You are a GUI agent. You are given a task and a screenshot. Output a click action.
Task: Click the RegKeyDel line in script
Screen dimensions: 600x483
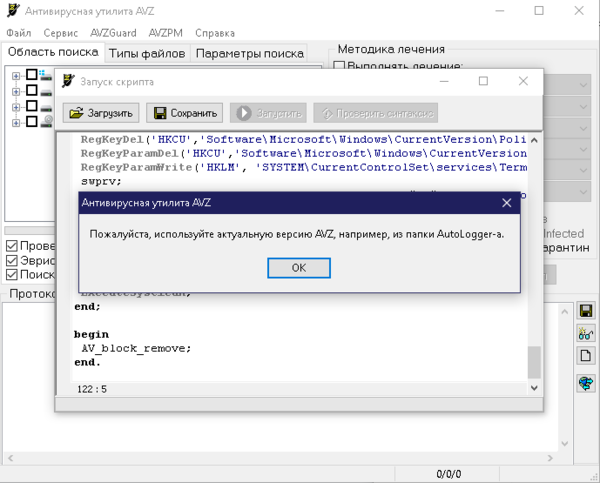coord(303,139)
